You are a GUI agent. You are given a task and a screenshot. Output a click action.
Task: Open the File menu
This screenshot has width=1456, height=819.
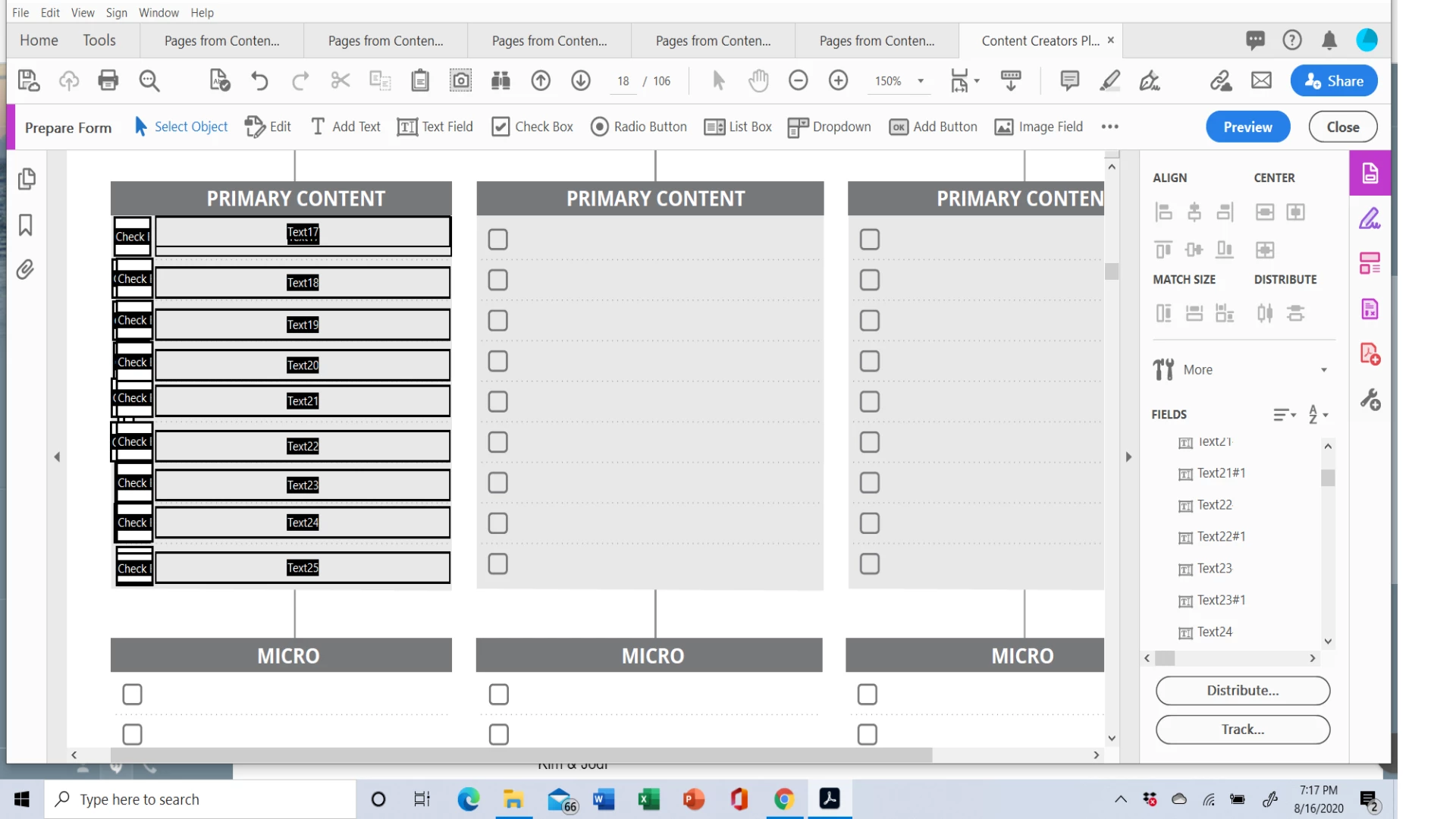point(20,12)
